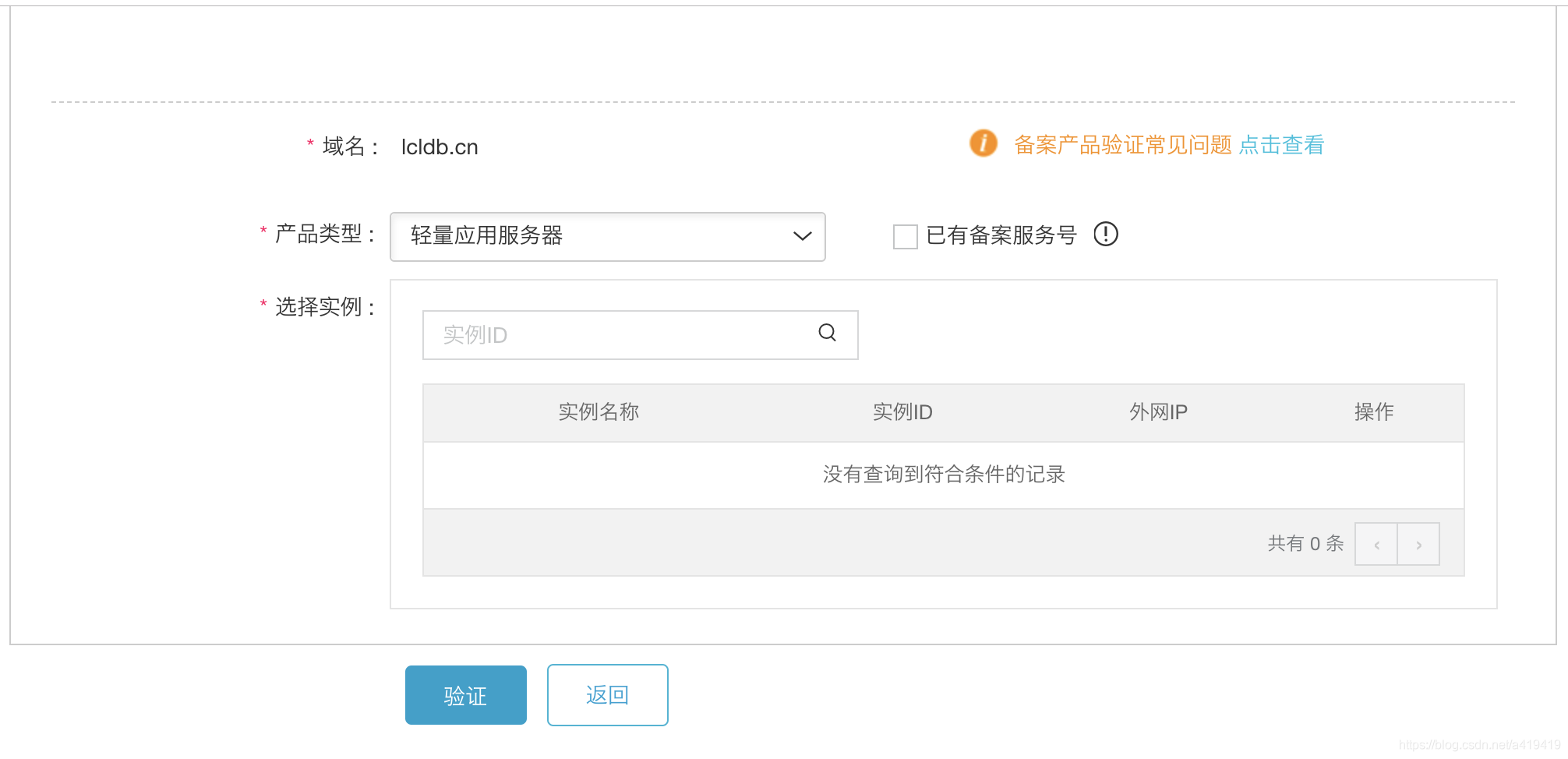
Task: Click the 已有备案服务号 label text
Action: [x=1001, y=235]
